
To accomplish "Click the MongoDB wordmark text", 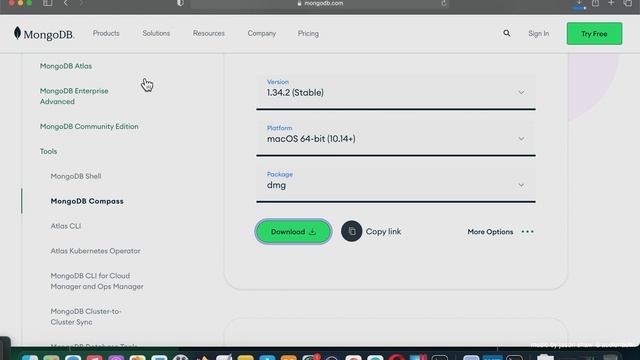I will (x=49, y=34).
